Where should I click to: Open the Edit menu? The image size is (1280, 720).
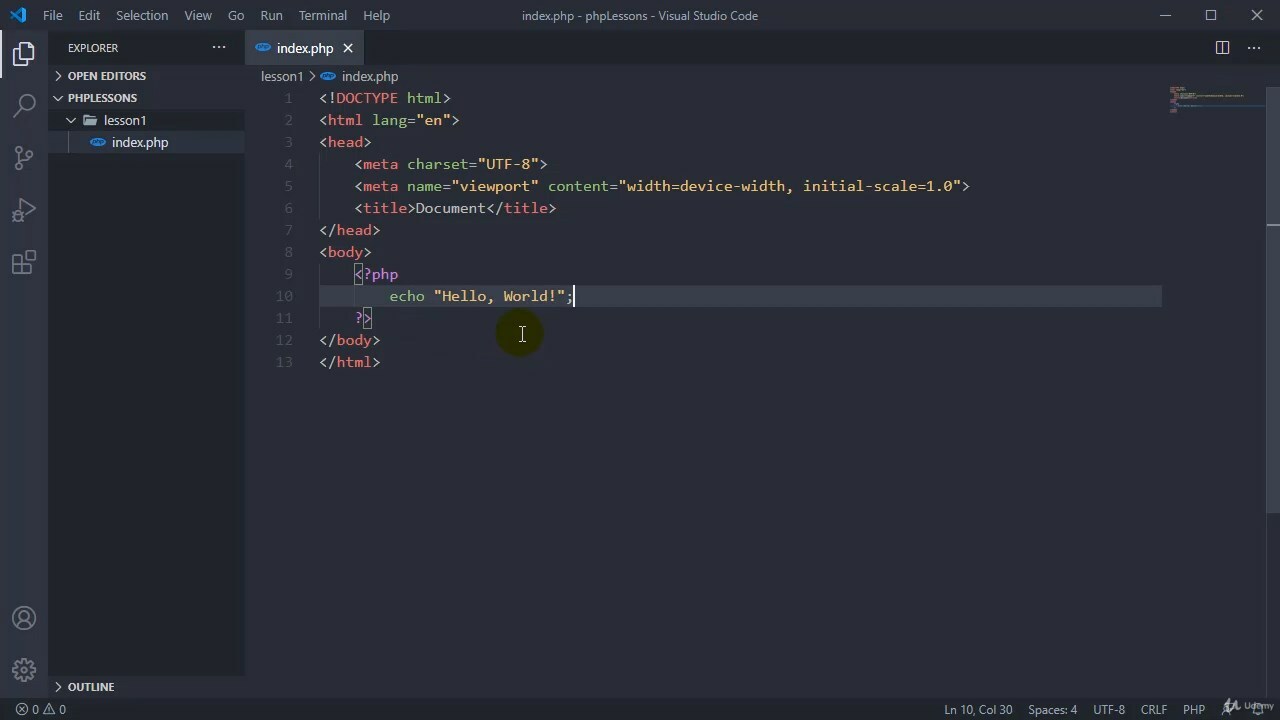click(89, 15)
